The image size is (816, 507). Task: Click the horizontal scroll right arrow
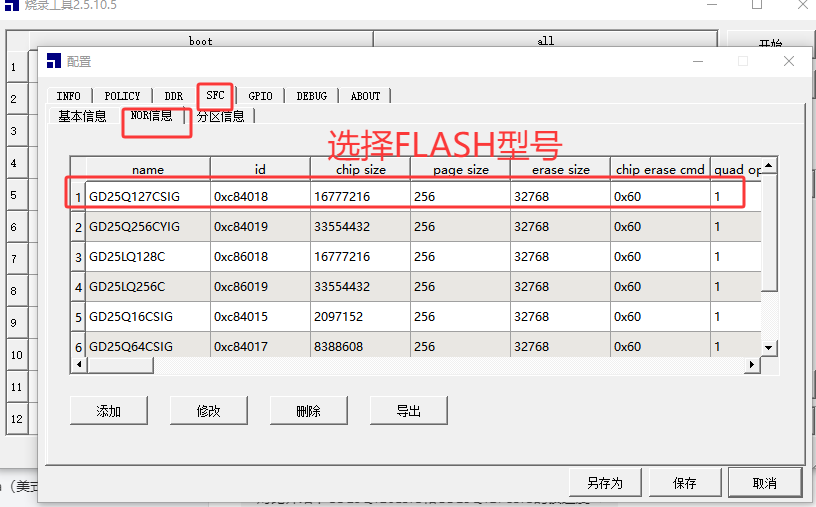[x=751, y=365]
